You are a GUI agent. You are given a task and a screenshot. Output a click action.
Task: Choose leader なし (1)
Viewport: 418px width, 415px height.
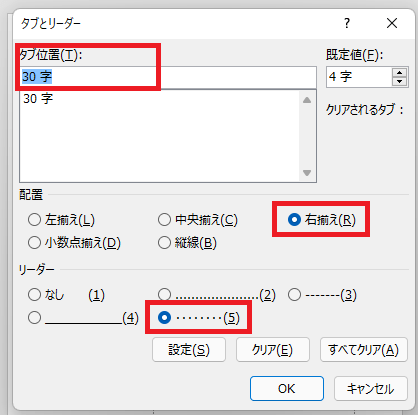tap(66, 295)
